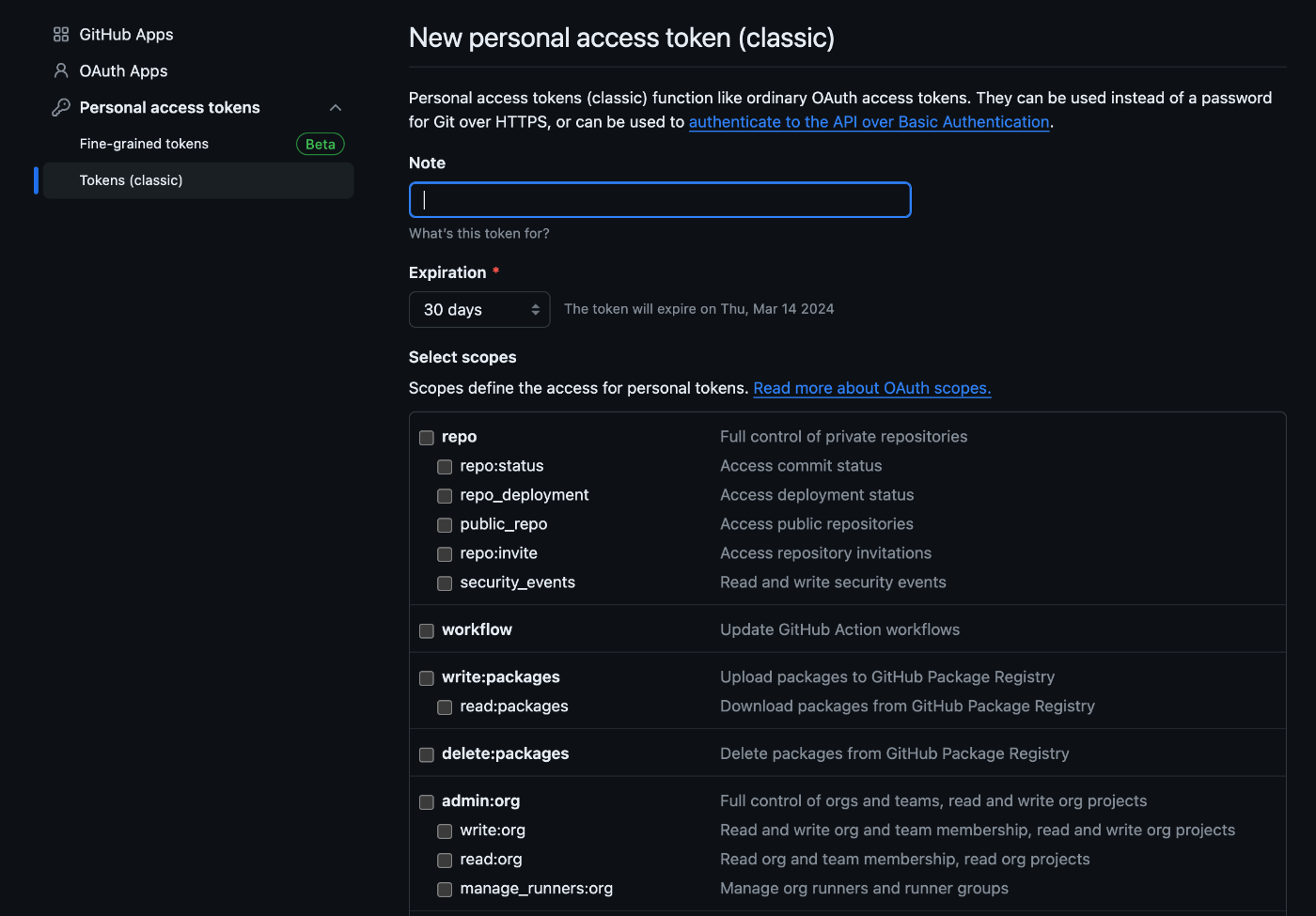Go to Fine-grained tokens page
This screenshot has width=1316, height=916.
click(x=144, y=144)
